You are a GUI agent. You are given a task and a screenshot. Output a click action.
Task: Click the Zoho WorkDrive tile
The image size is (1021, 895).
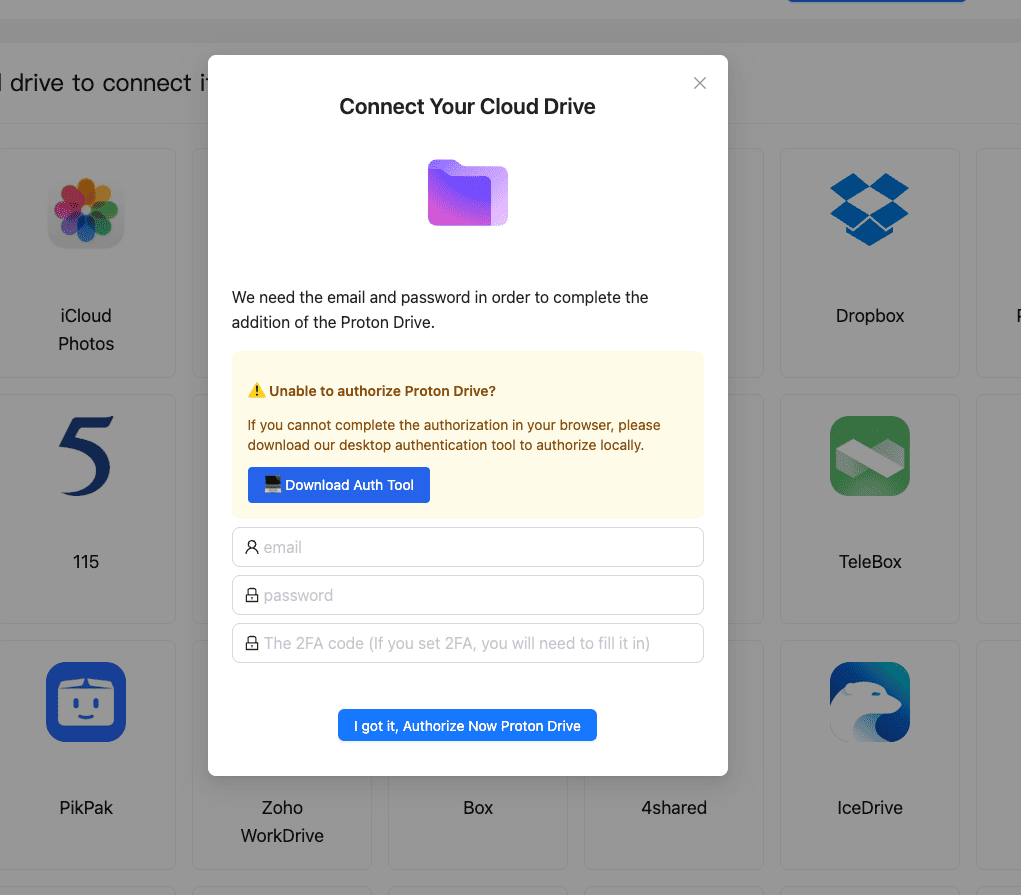[282, 820]
